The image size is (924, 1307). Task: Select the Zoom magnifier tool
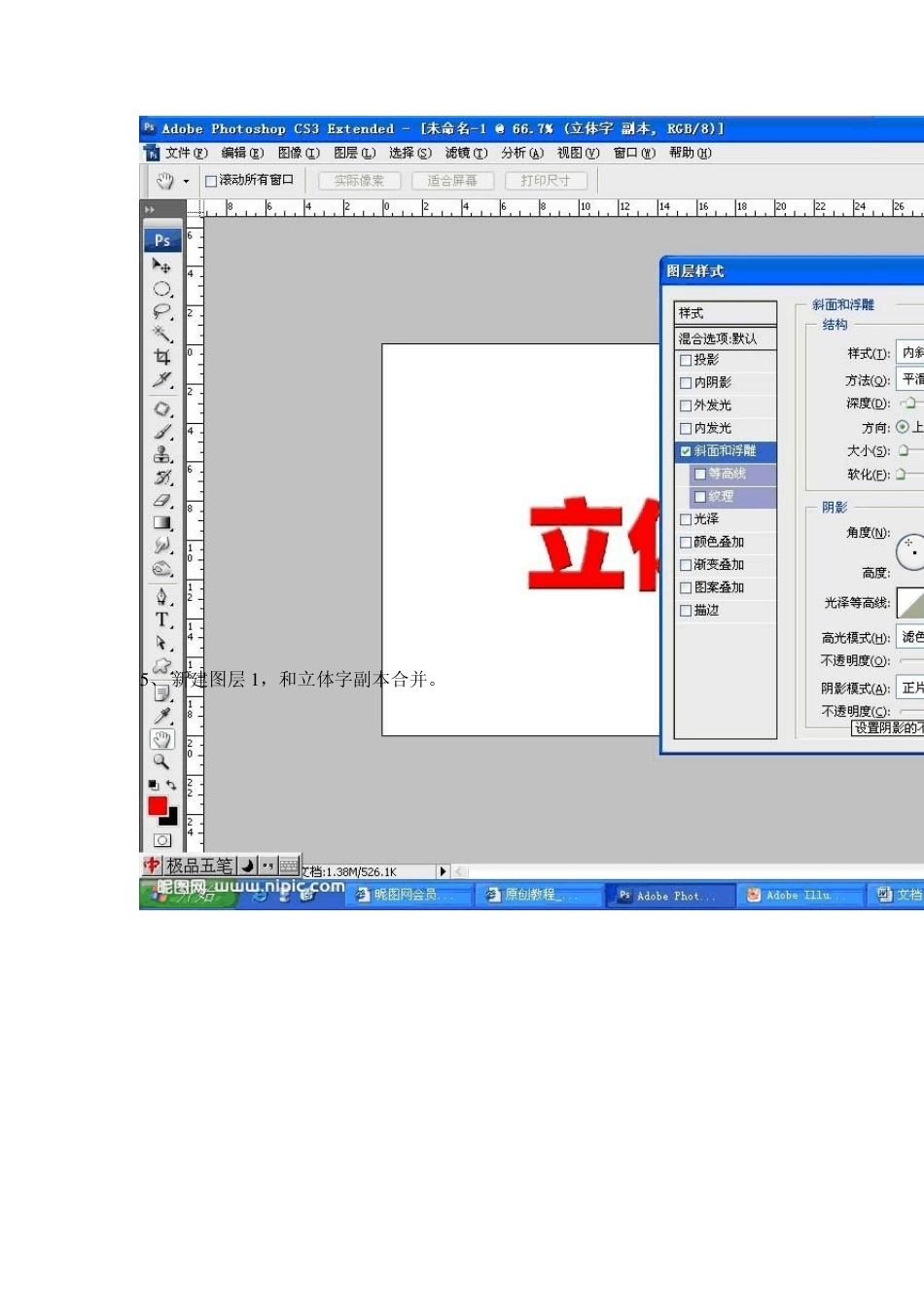161,761
